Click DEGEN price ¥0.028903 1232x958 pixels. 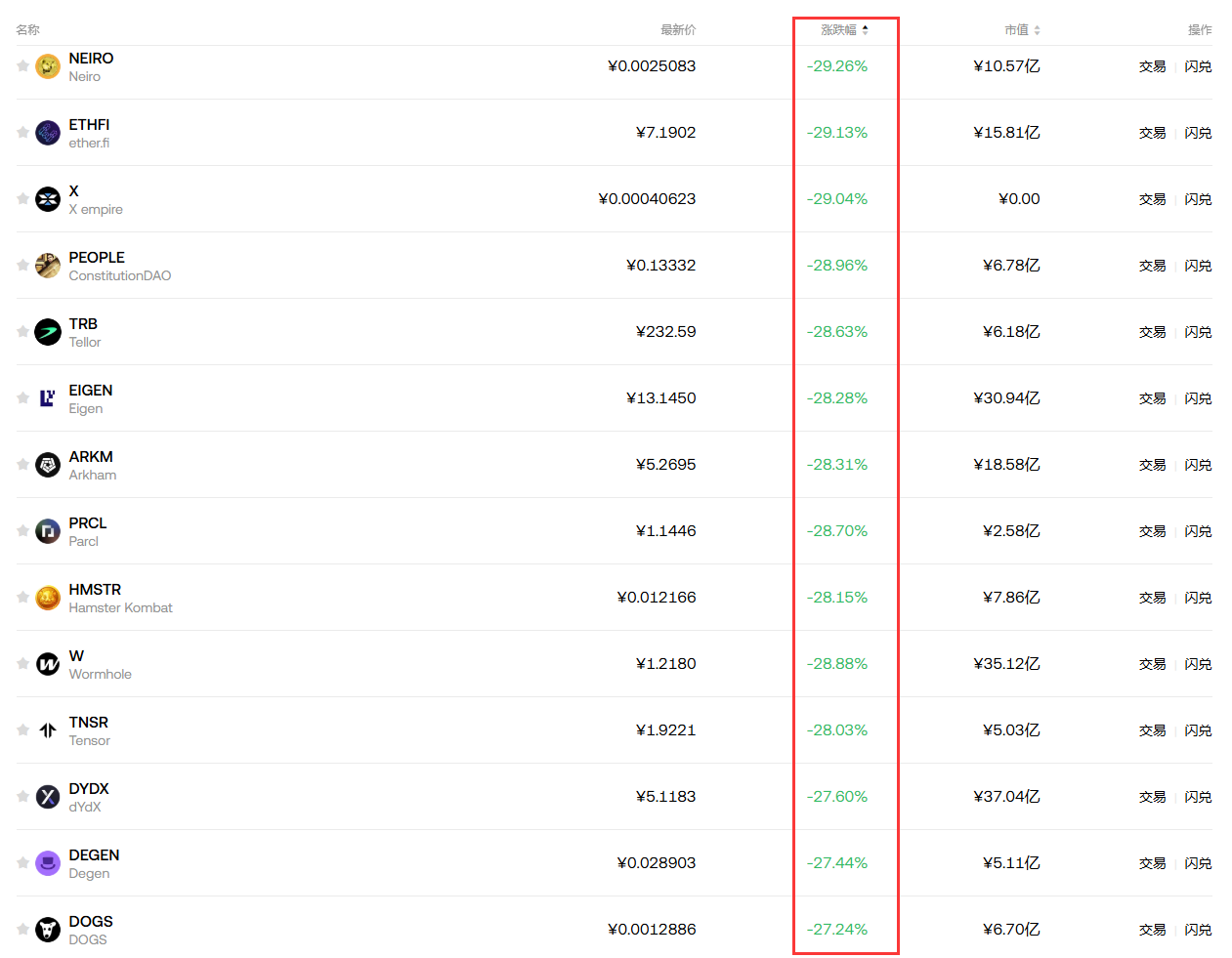(657, 863)
